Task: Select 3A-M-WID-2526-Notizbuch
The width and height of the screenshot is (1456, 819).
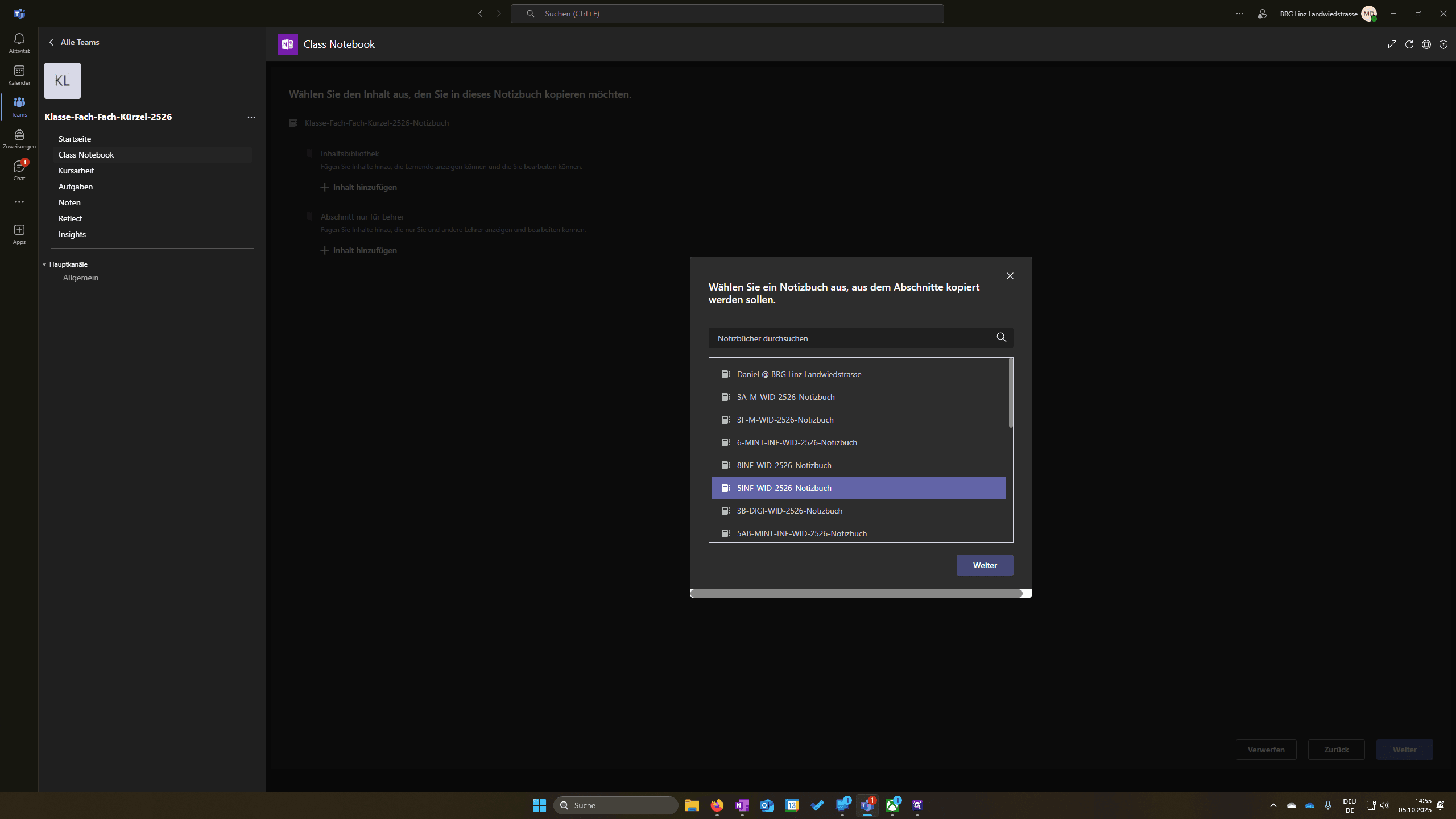Action: tap(859, 397)
